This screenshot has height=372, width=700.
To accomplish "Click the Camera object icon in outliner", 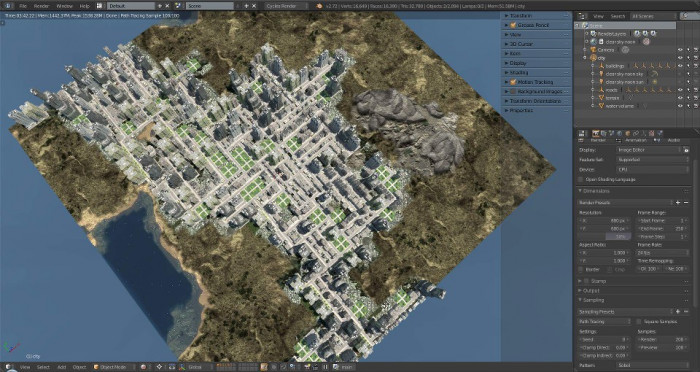I will coord(593,50).
